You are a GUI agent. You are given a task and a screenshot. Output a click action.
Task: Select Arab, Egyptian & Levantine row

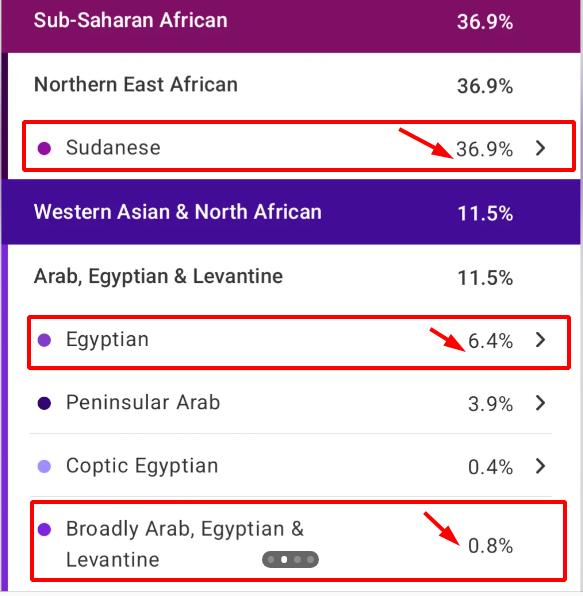pos(294,277)
